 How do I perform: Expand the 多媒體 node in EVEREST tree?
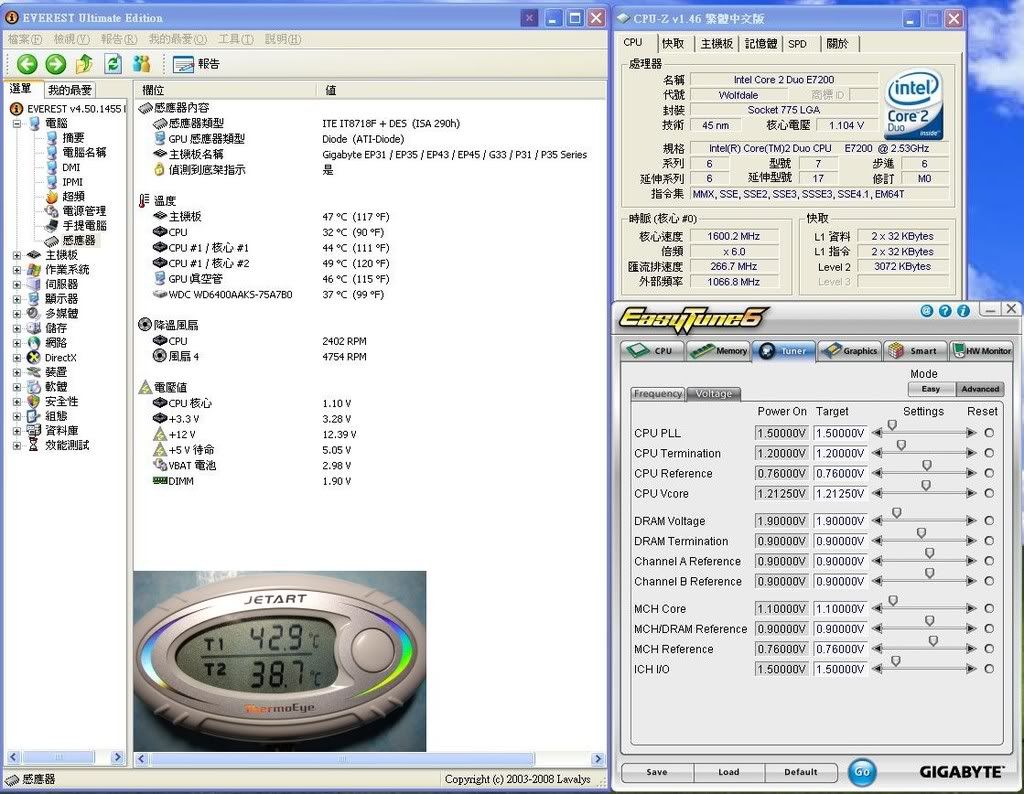17,314
